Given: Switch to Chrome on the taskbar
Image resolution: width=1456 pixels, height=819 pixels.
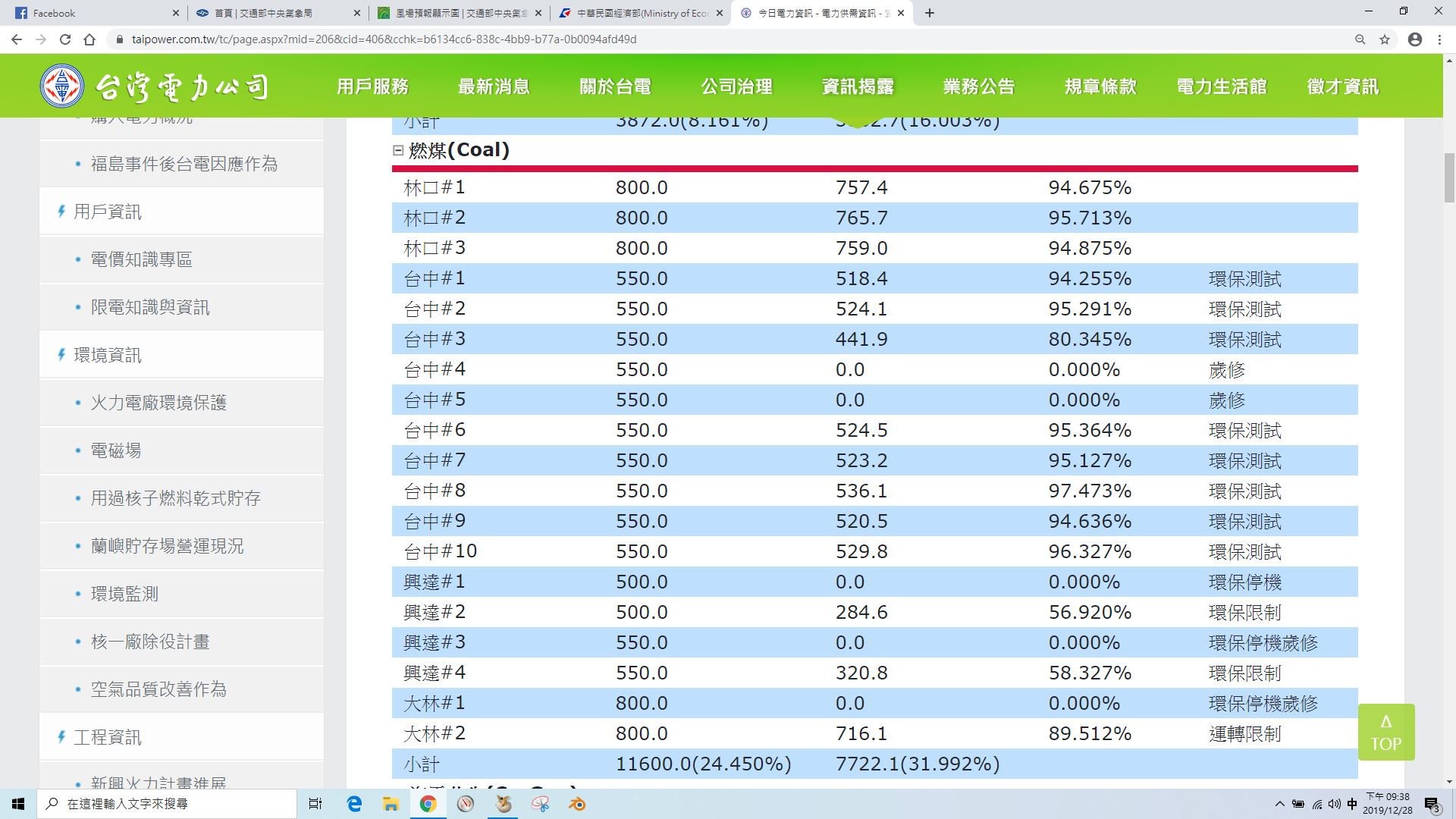Looking at the screenshot, I should [x=428, y=804].
